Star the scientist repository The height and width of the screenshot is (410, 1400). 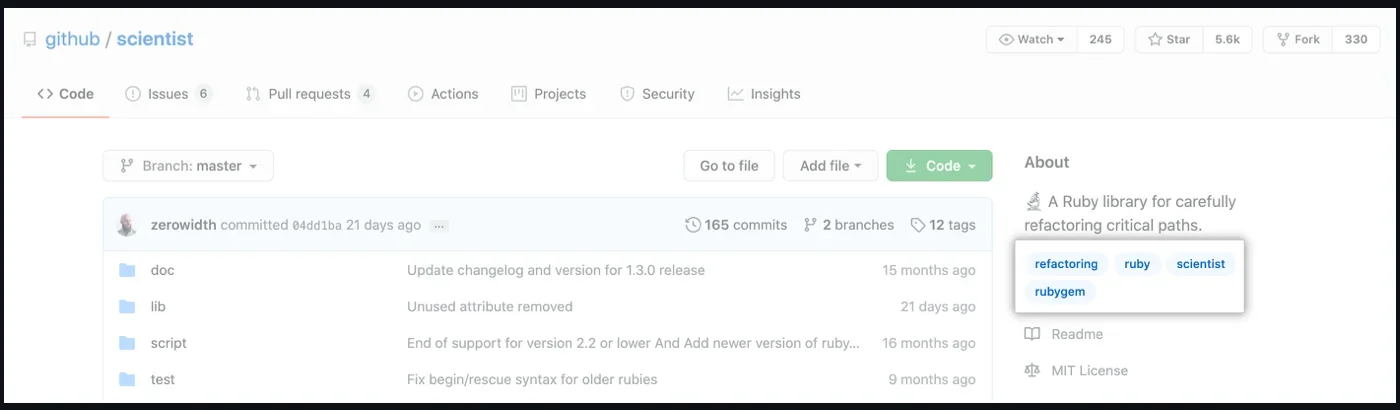[1169, 40]
